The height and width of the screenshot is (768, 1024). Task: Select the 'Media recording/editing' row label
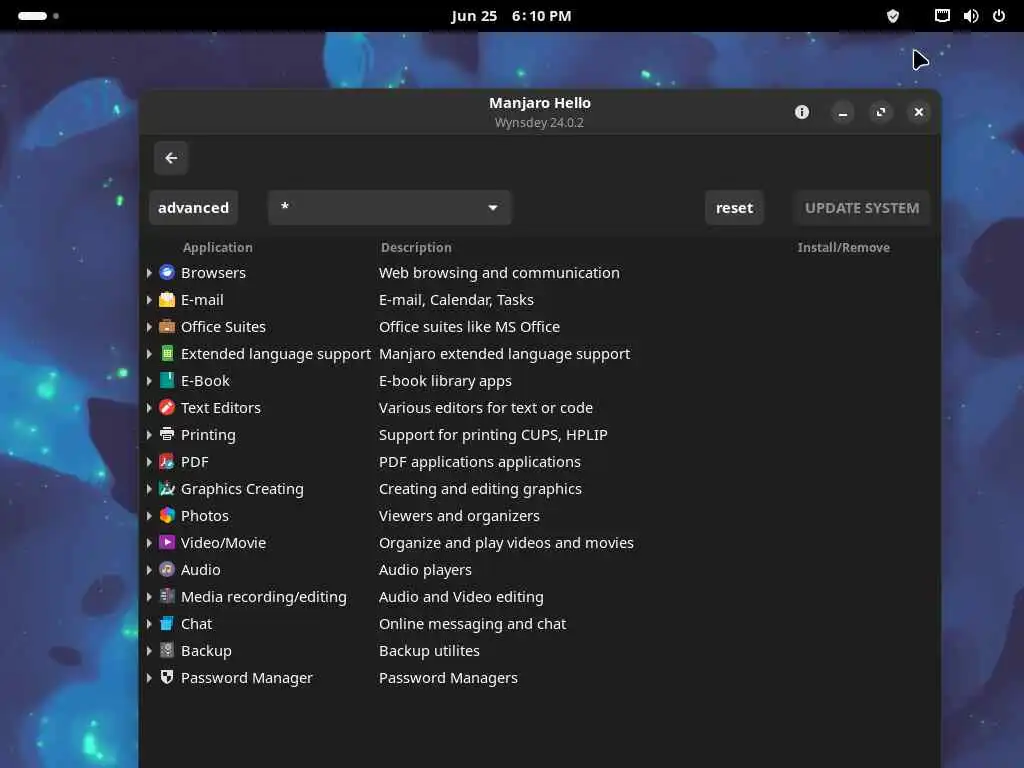point(264,597)
